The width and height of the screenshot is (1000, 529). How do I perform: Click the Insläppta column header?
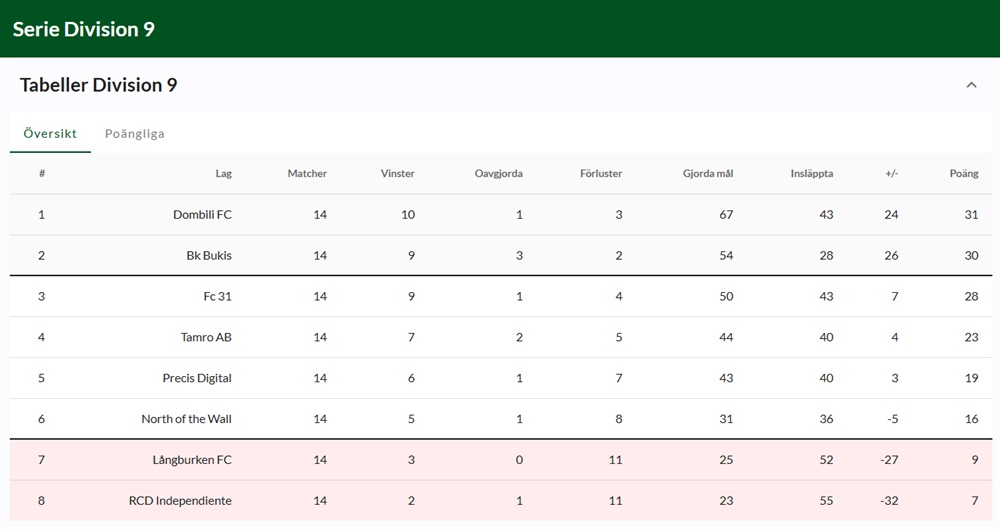pos(811,174)
